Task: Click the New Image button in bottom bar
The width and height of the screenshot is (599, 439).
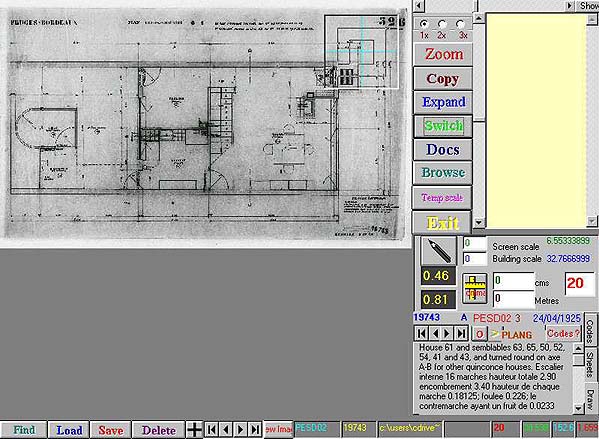Action: (x=278, y=429)
